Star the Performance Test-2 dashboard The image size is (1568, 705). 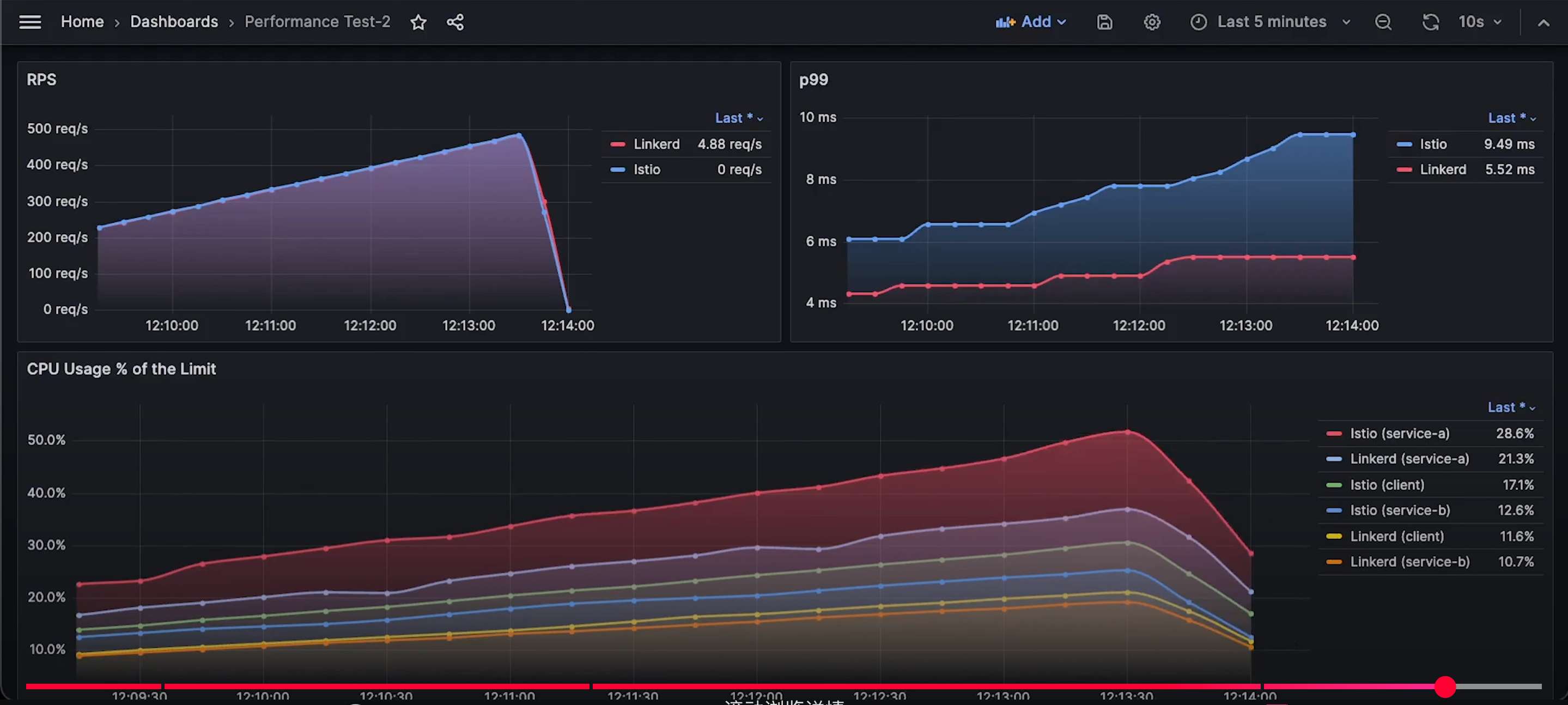(418, 22)
